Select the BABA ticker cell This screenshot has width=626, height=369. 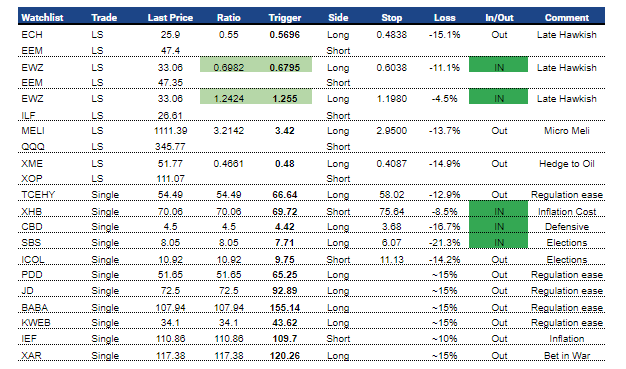pyautogui.click(x=34, y=308)
